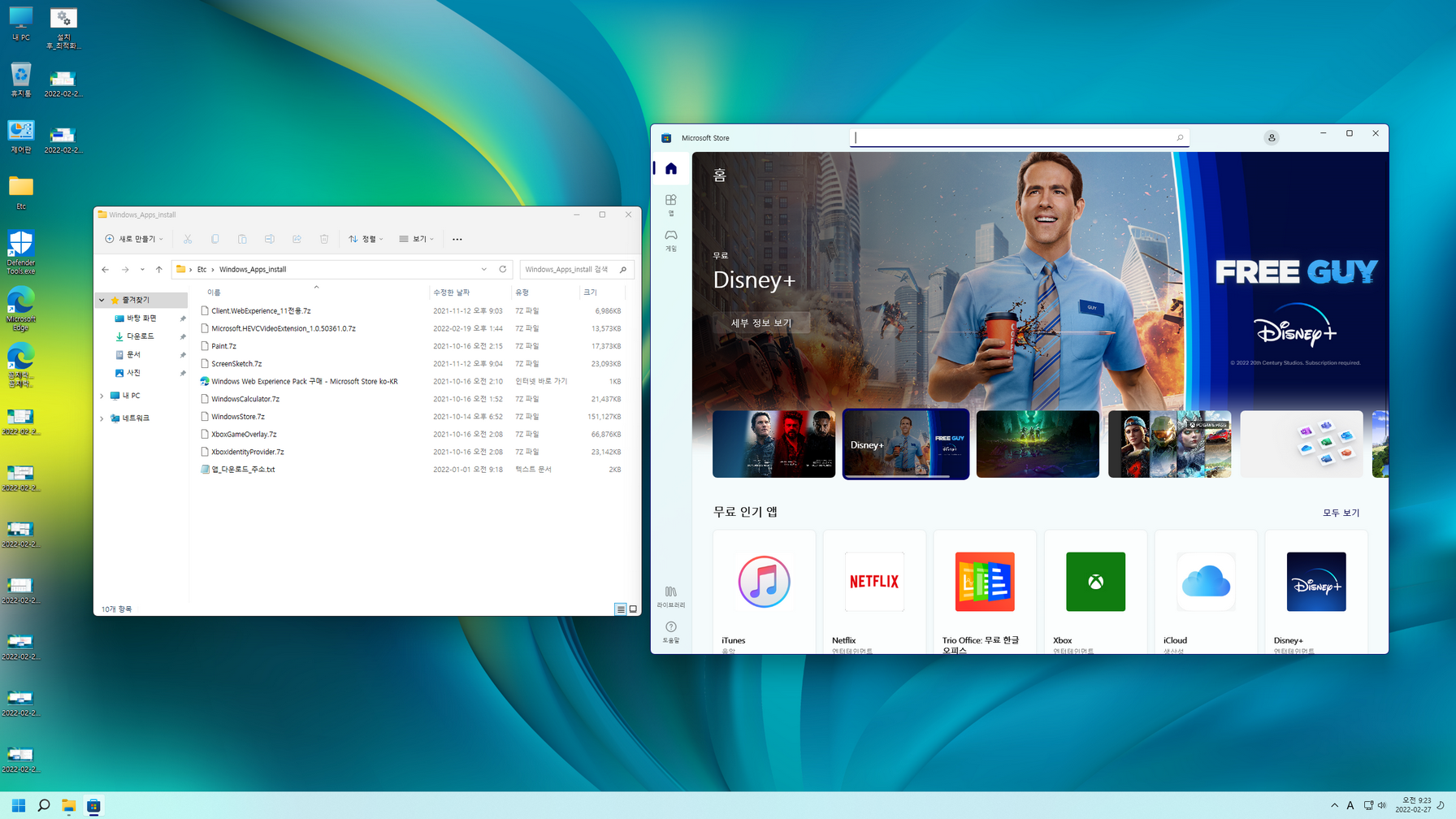
Task: Select the first movie posters carousel thumbnail
Action: click(x=773, y=444)
